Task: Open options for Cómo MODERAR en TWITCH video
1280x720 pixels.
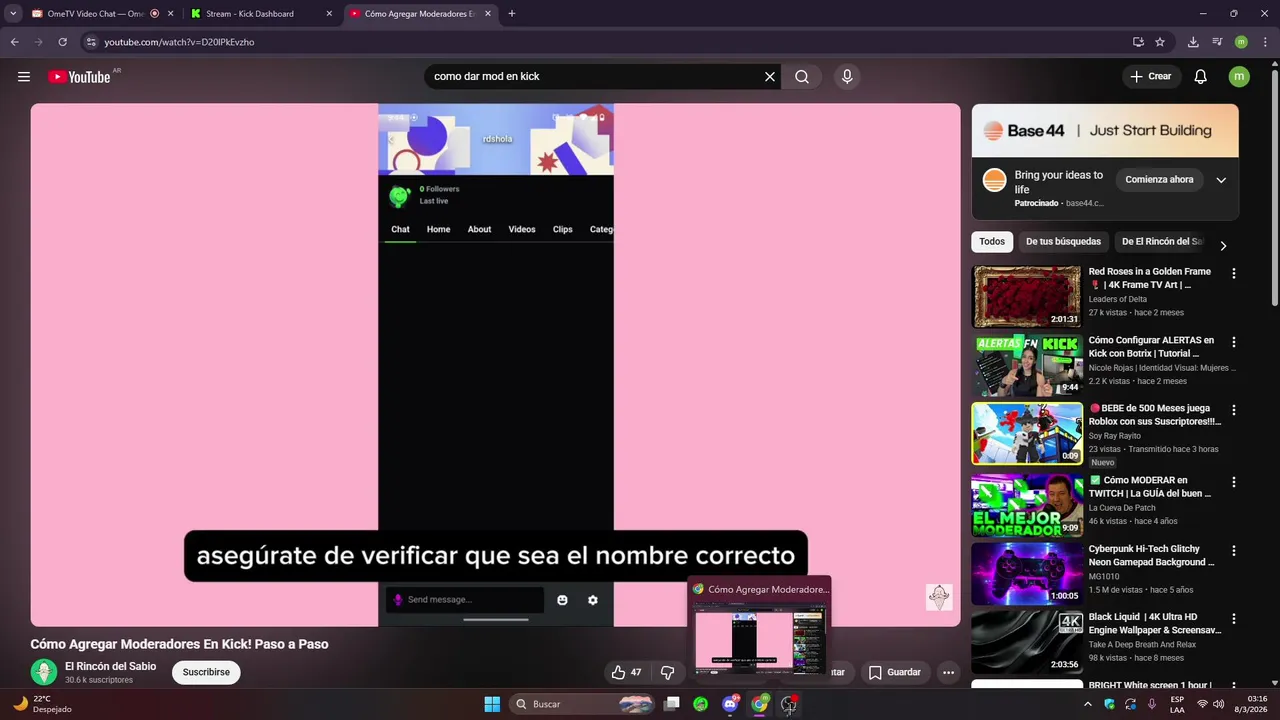Action: (1233, 482)
